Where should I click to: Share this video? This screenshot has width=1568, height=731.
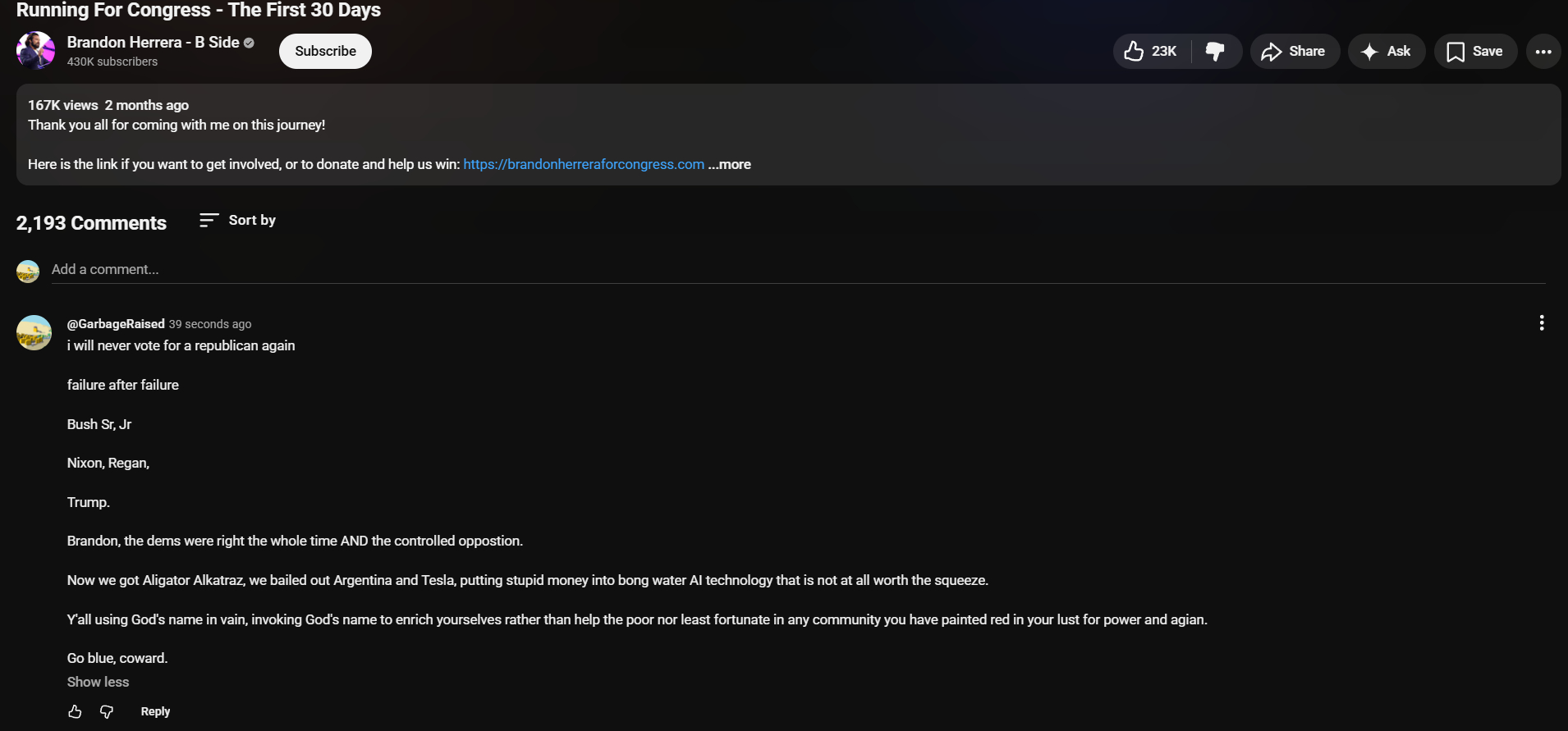[x=1294, y=52]
